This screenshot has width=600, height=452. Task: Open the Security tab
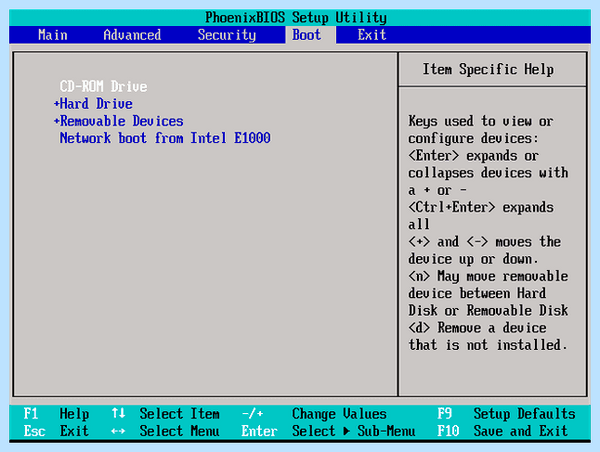227,35
